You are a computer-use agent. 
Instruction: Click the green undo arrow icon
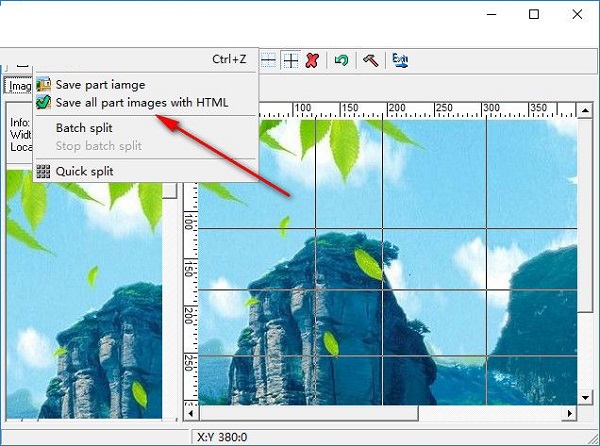pos(341,60)
